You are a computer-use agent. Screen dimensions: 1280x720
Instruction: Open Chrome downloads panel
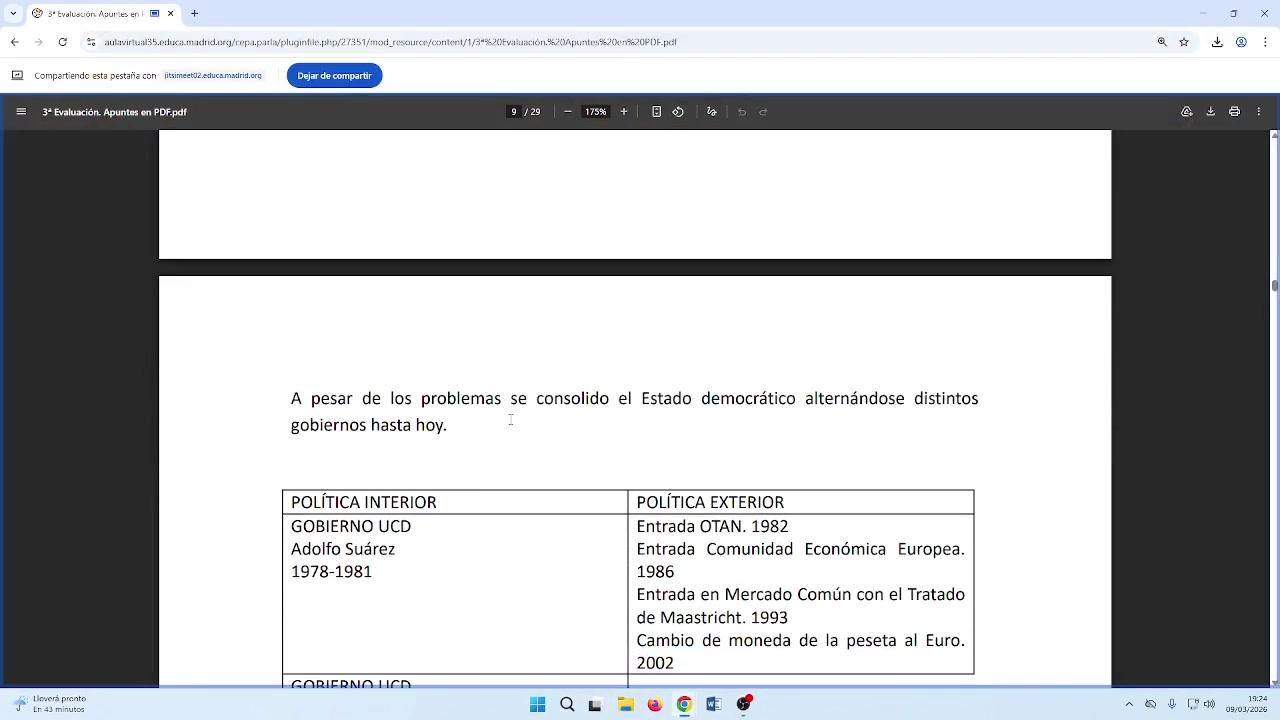tap(1217, 42)
